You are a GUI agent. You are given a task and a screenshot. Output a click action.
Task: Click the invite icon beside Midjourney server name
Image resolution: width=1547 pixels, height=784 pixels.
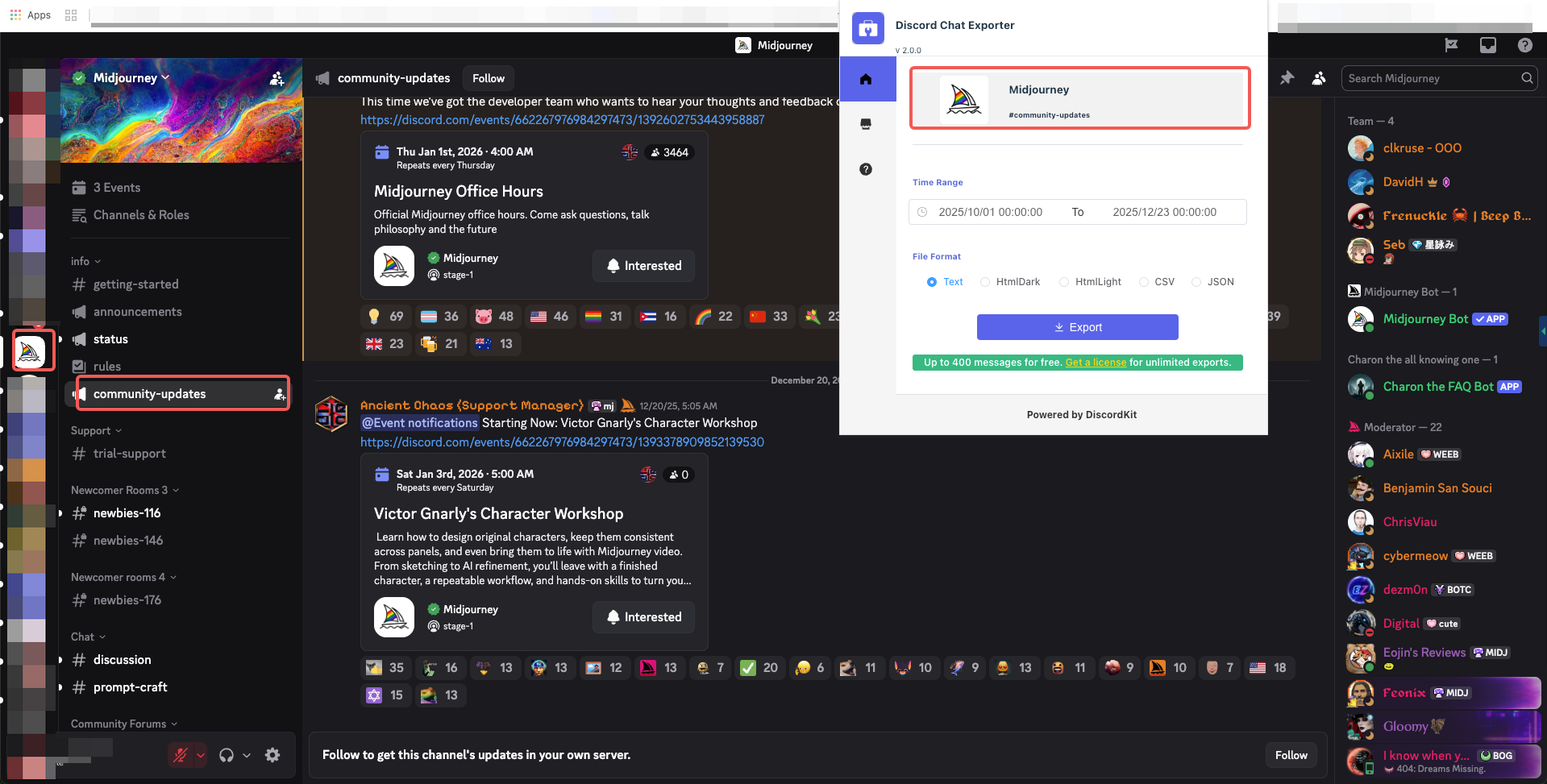point(277,78)
